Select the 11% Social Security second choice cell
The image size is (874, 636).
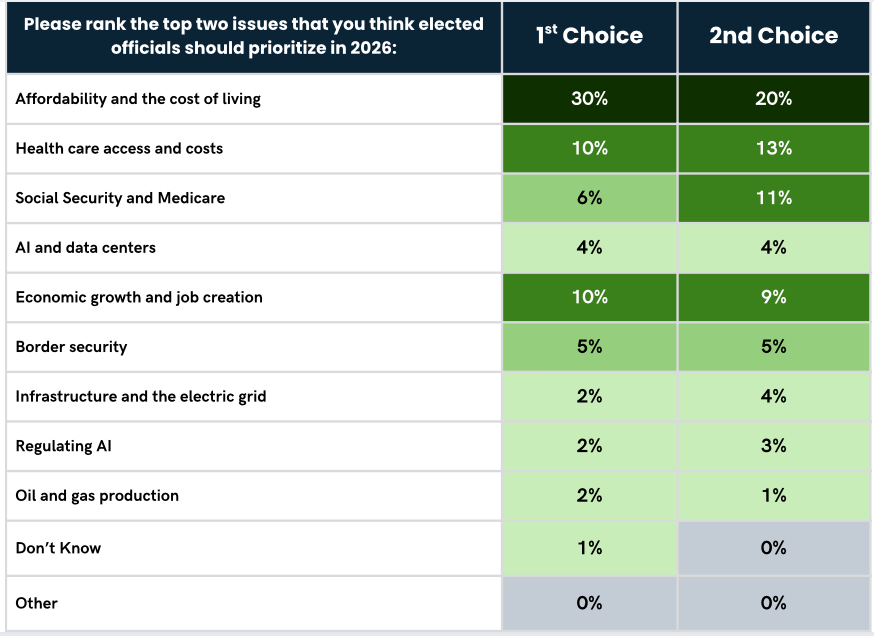click(x=774, y=198)
